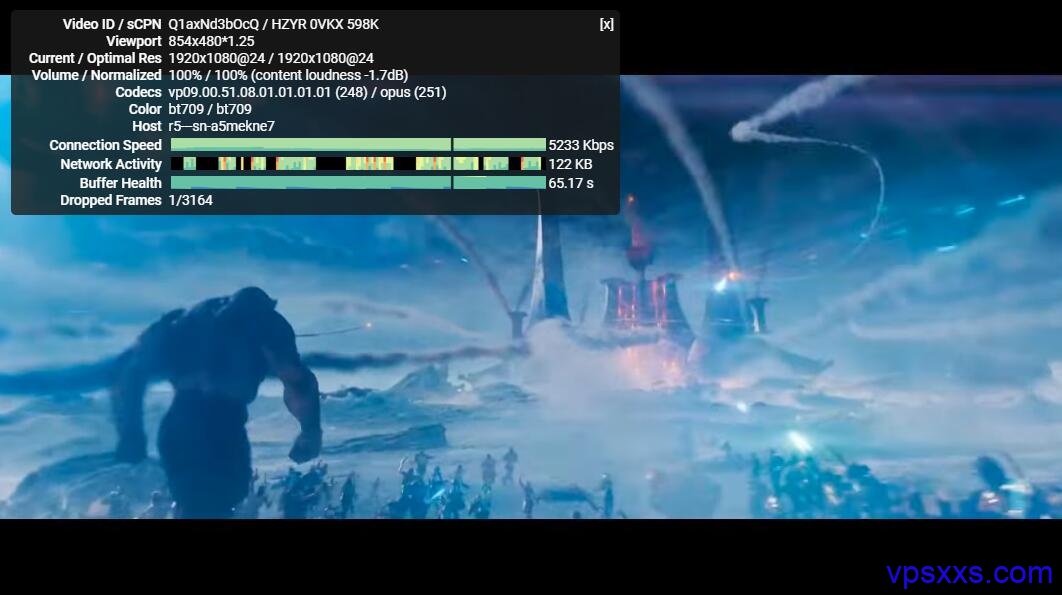Click the resolution value 1920x1080@24

pyautogui.click(x=271, y=58)
